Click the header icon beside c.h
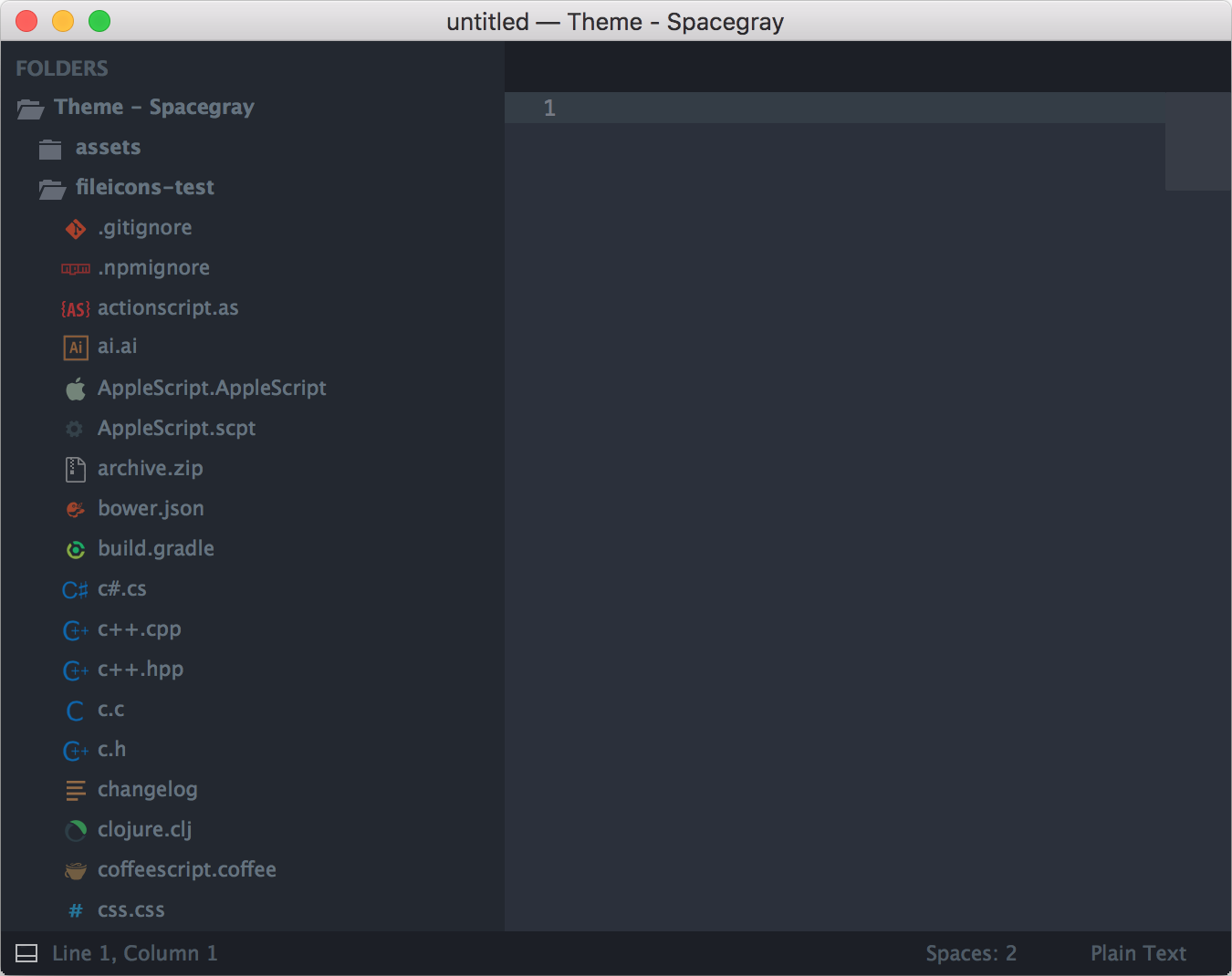Image resolution: width=1232 pixels, height=976 pixels. [x=76, y=751]
